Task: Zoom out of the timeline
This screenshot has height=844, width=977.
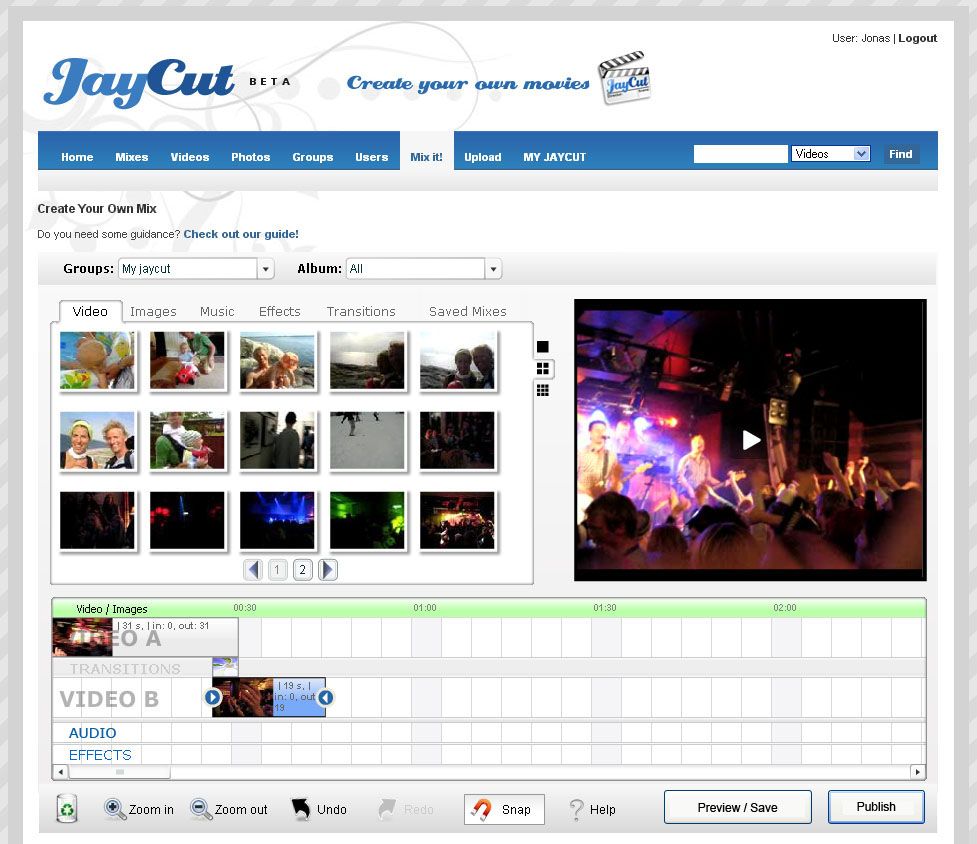Action: tap(228, 809)
